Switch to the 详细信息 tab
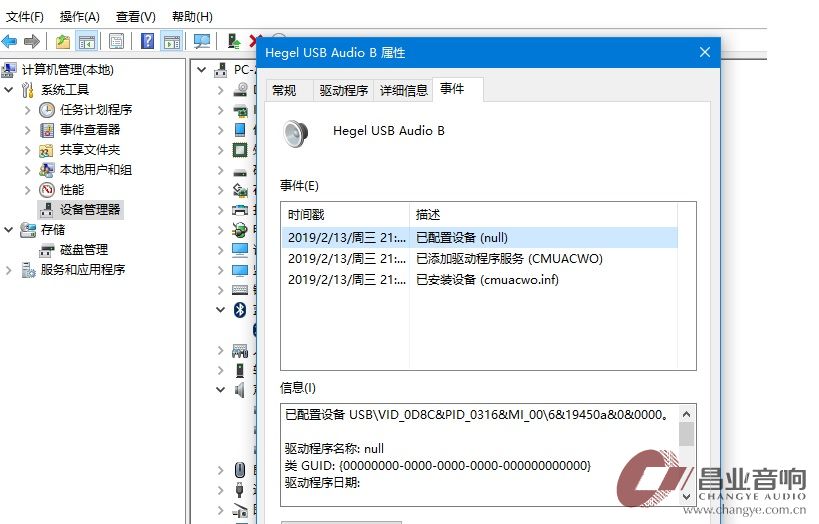Screen dimensions: 819x524 (403, 90)
